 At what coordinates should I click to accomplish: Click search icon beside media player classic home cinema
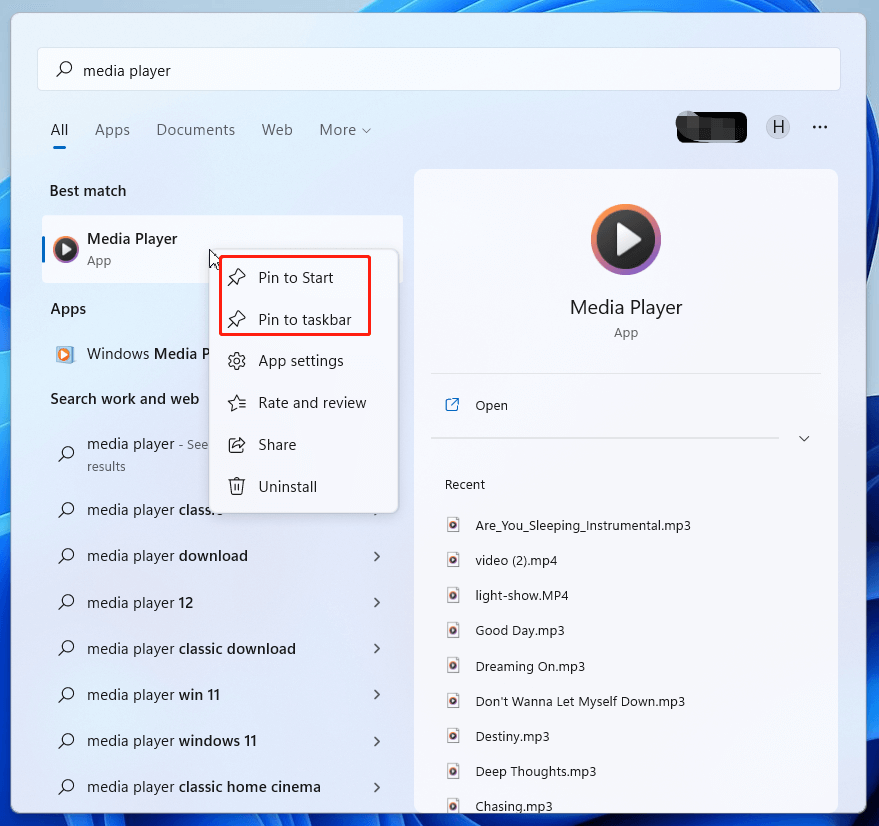[x=67, y=787]
